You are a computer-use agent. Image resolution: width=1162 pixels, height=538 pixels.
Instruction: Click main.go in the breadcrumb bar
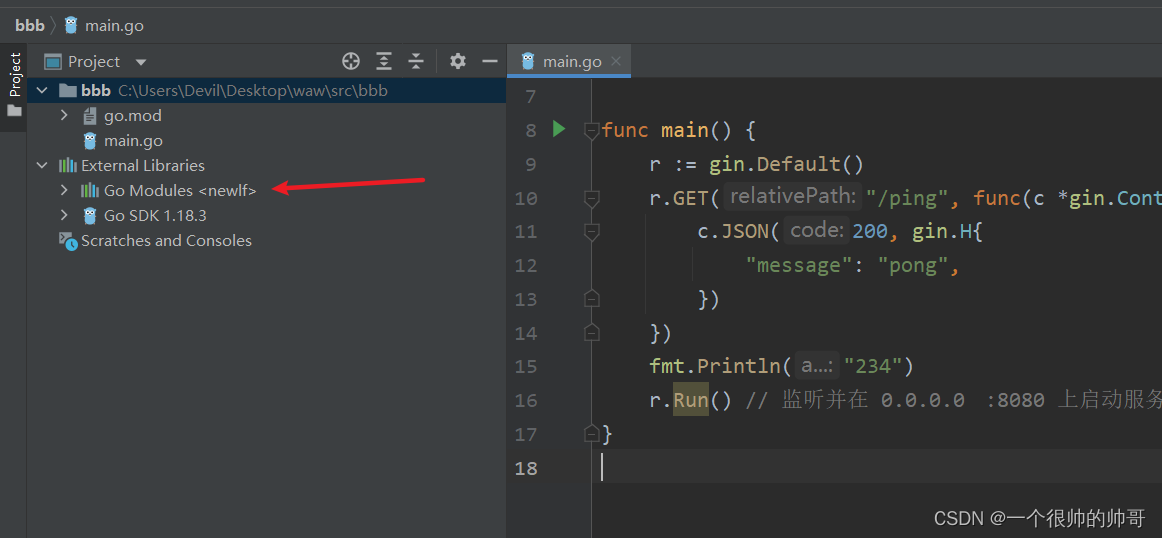[114, 25]
